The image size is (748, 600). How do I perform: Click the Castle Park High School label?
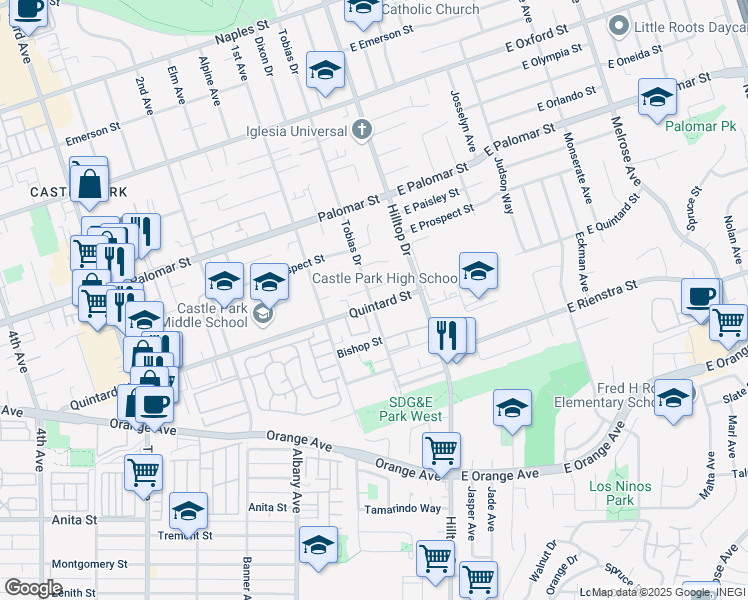[384, 278]
